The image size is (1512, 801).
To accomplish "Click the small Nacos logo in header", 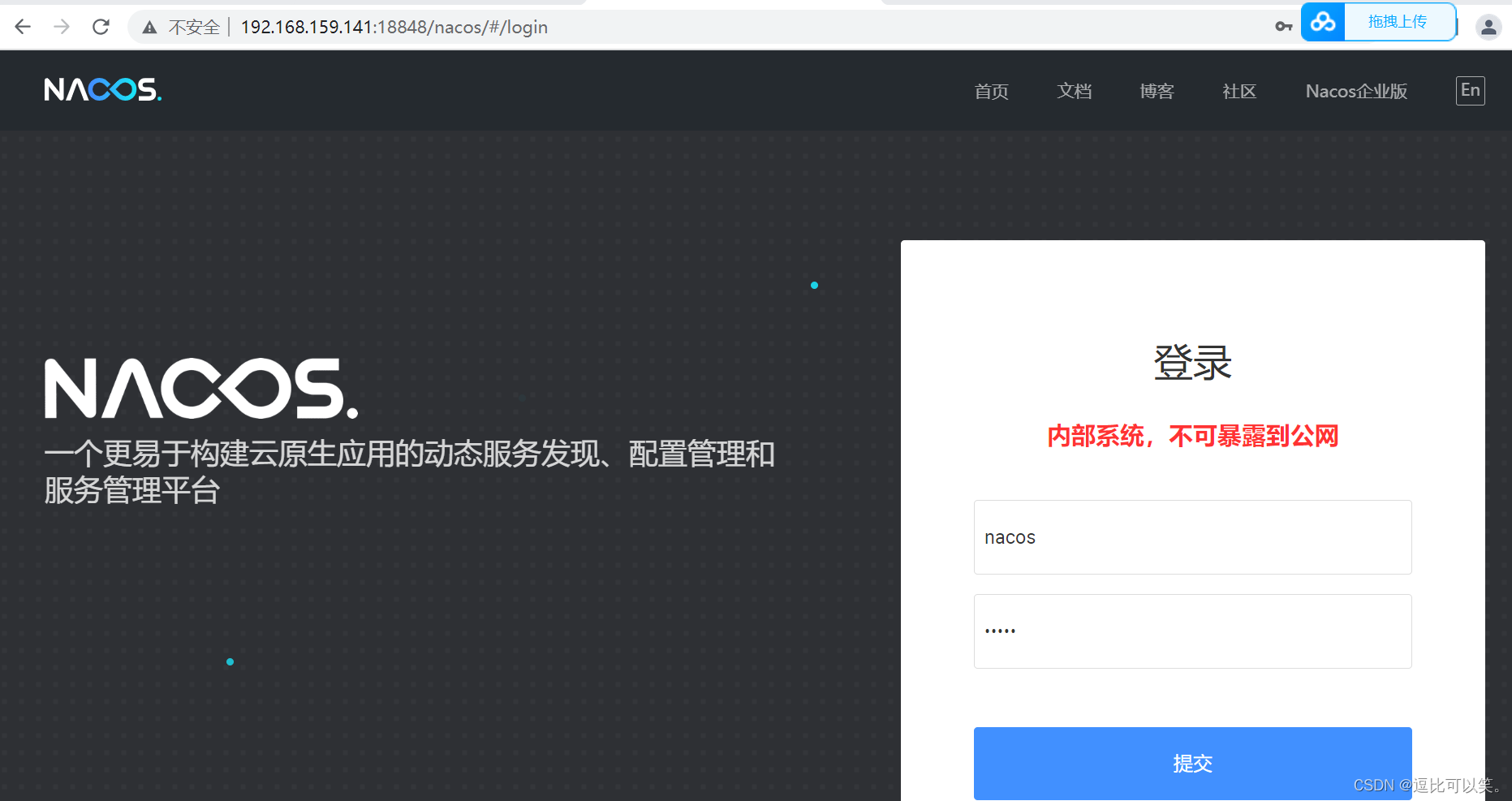I will [103, 89].
